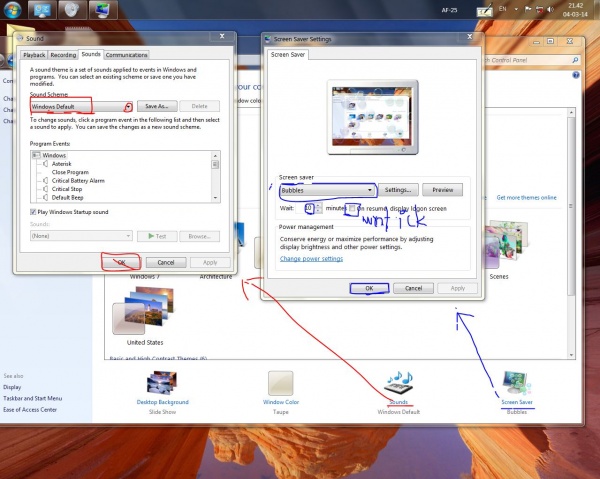Collapse the Windows node in Program Events

(36, 155)
